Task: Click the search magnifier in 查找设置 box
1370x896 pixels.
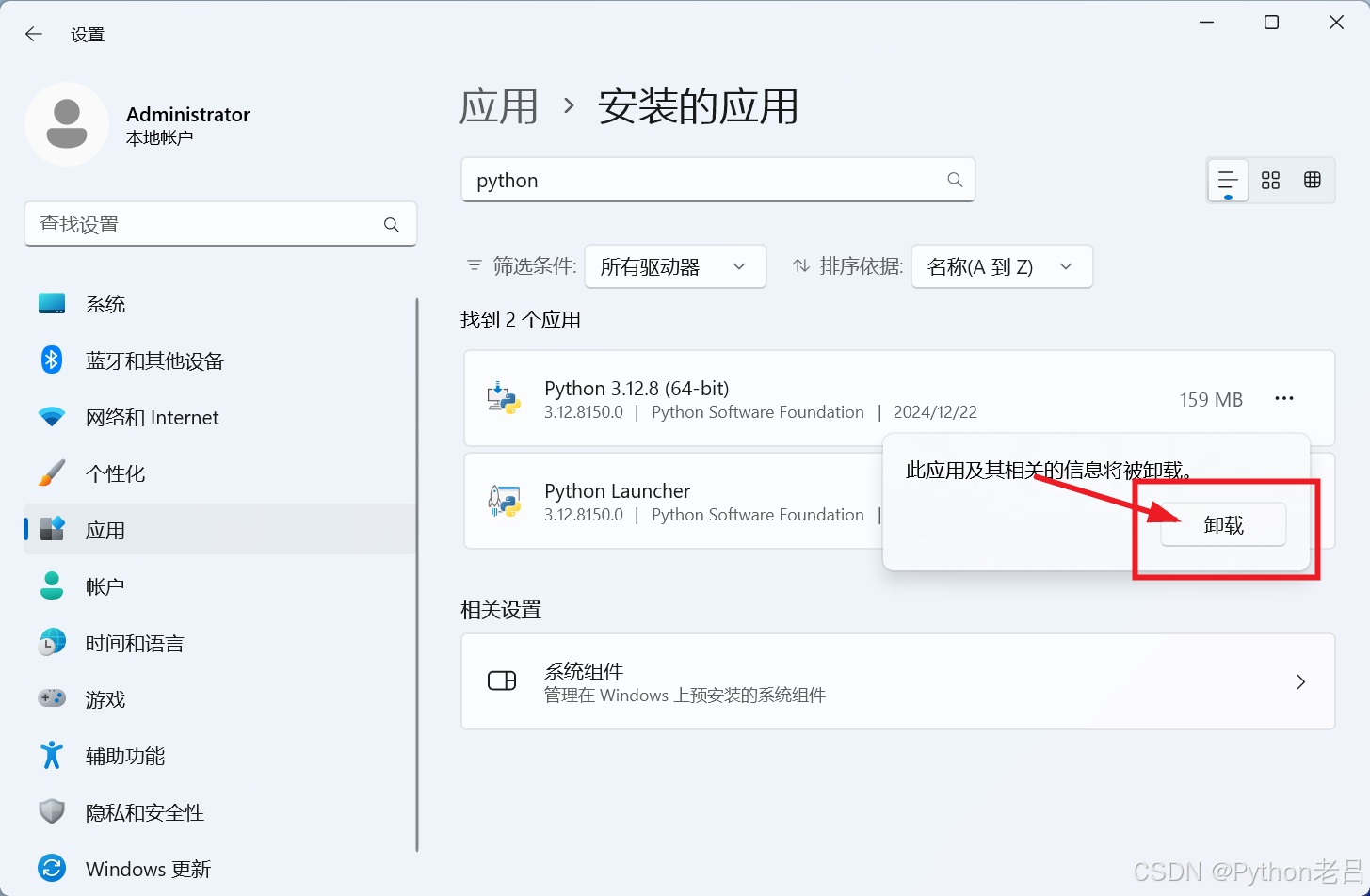Action: (392, 225)
